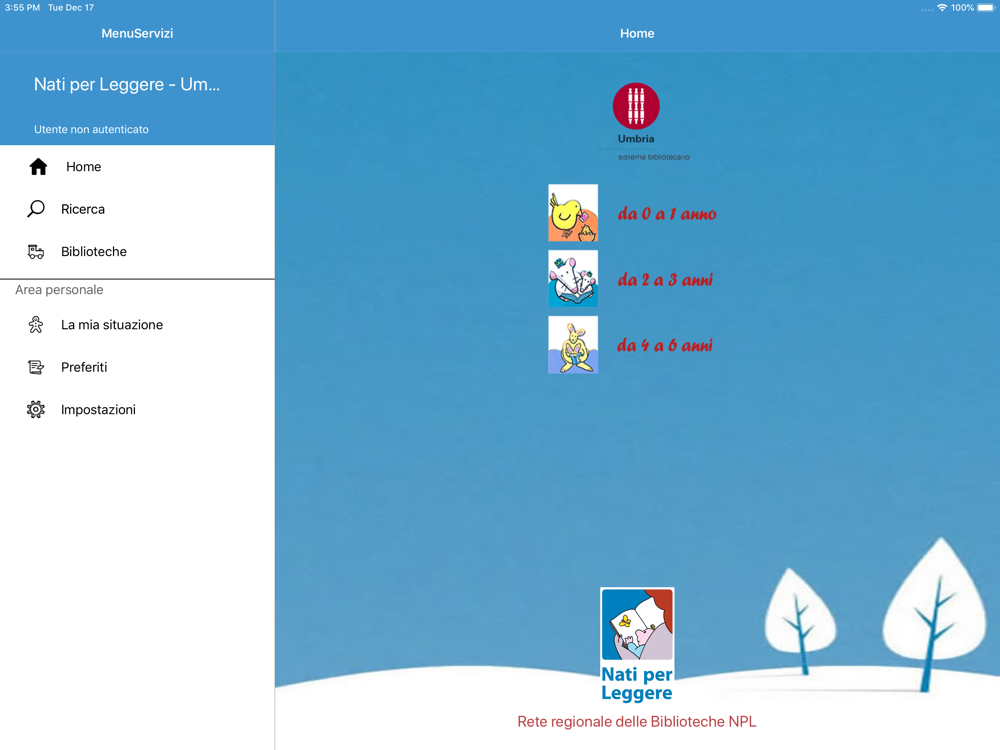Open the Home menu entry
The height and width of the screenshot is (750, 1000).
(x=137, y=166)
